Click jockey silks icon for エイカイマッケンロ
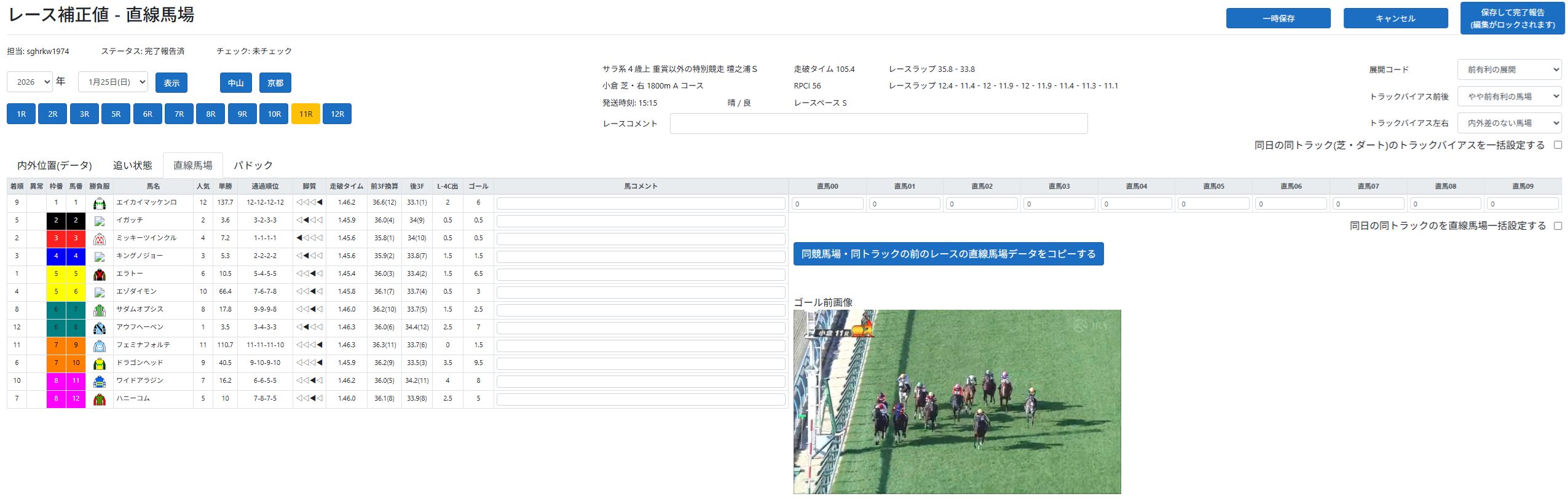1568x499 pixels. tap(99, 203)
